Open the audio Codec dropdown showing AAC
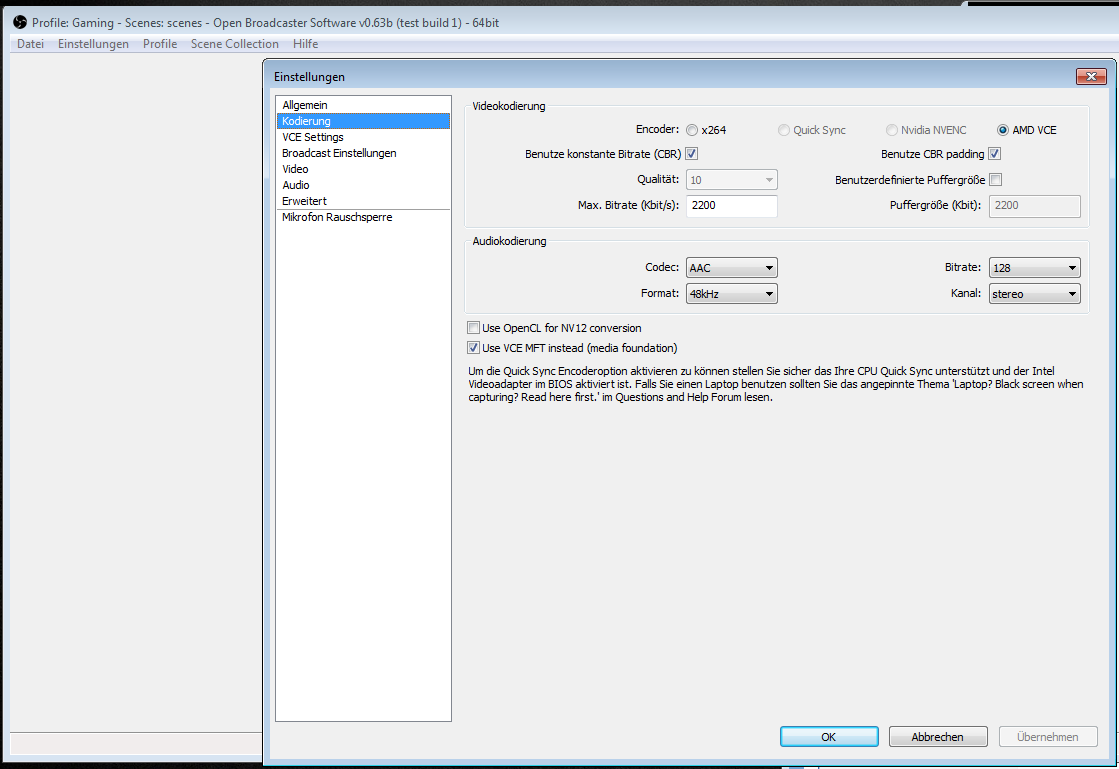The width and height of the screenshot is (1119, 769). 731,268
